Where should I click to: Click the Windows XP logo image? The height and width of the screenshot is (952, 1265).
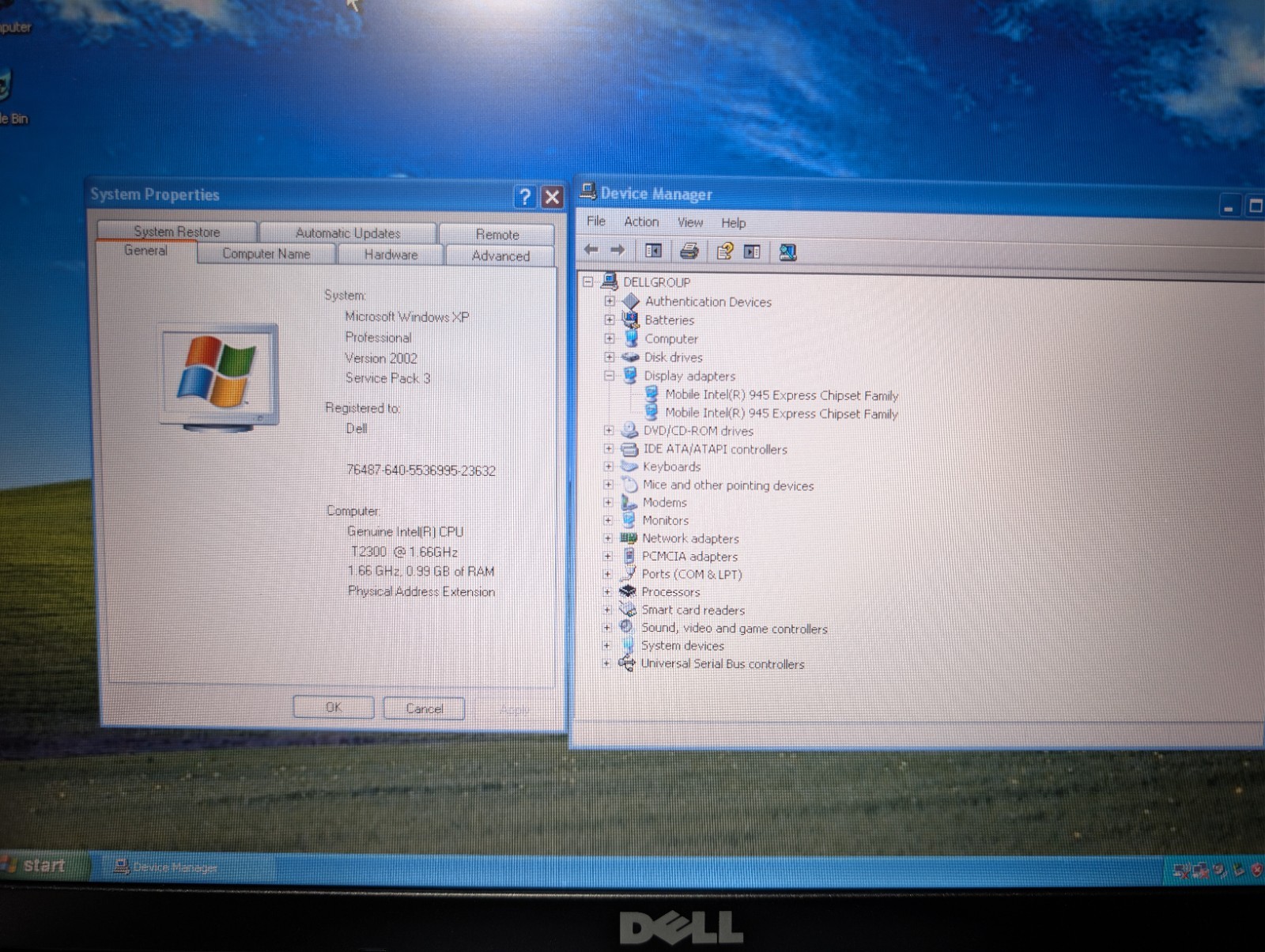click(x=219, y=376)
